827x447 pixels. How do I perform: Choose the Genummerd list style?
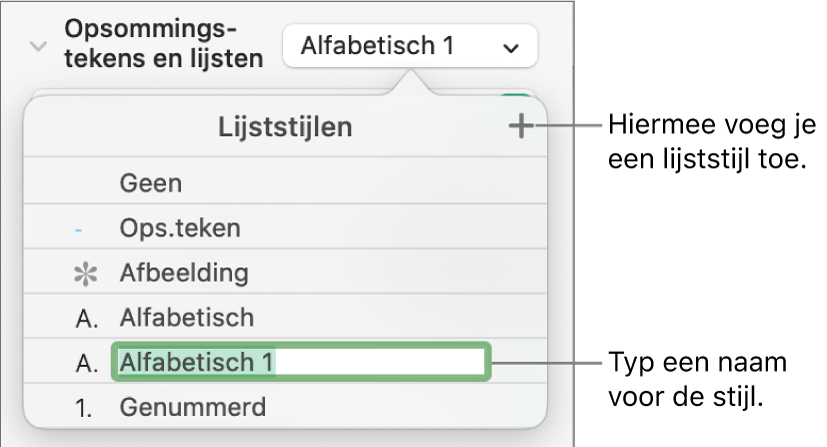(192, 408)
